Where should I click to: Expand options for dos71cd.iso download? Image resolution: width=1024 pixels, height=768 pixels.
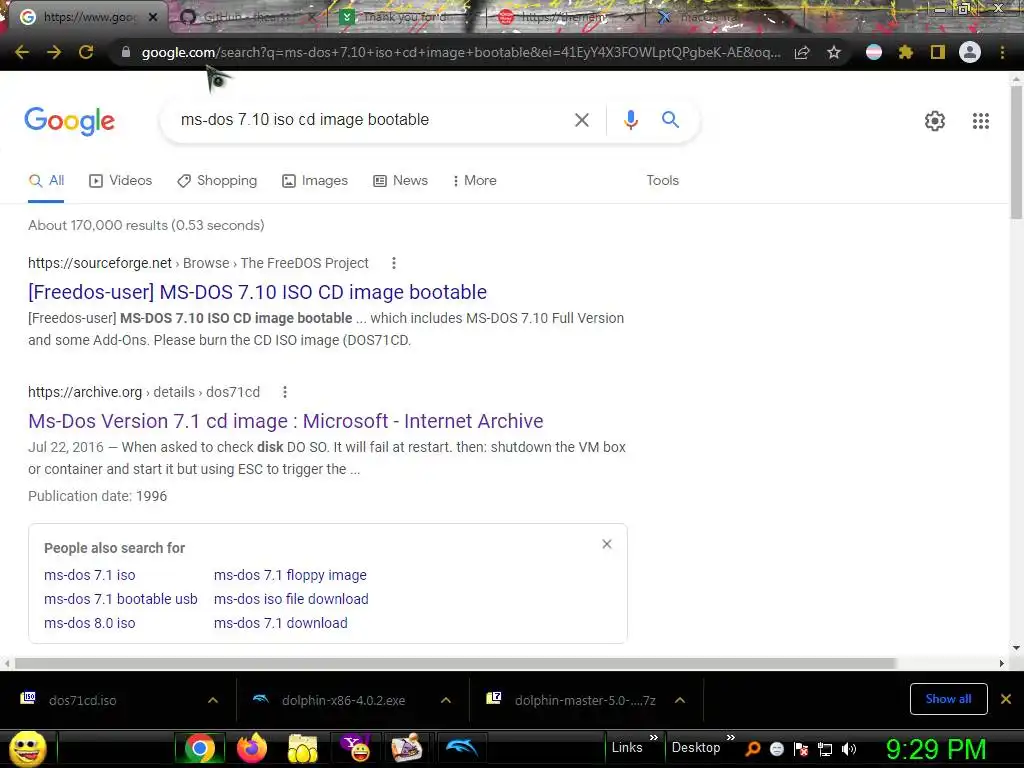[x=213, y=700]
